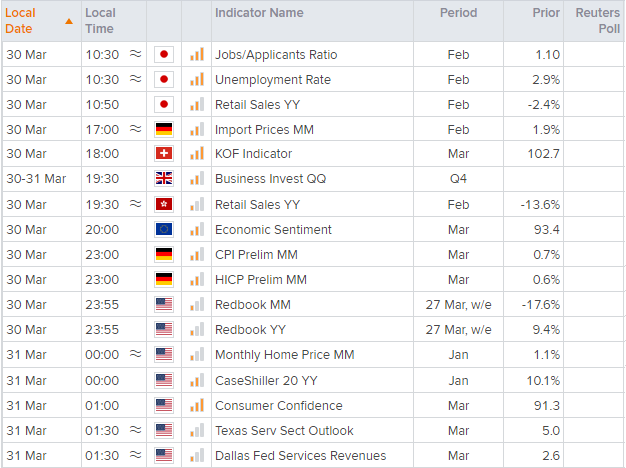This screenshot has height=468, width=626.
Task: Click the Swiss flag next to KOF Indicator
Action: pyautogui.click(x=164, y=154)
